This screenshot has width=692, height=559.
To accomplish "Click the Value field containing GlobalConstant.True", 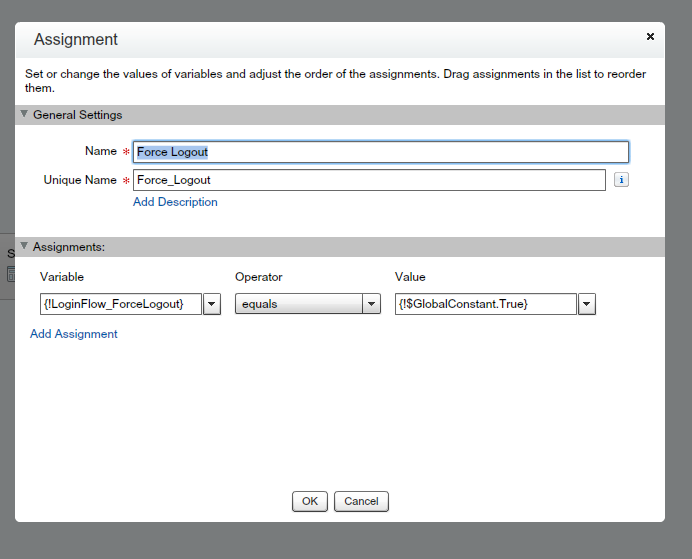I will (x=485, y=304).
